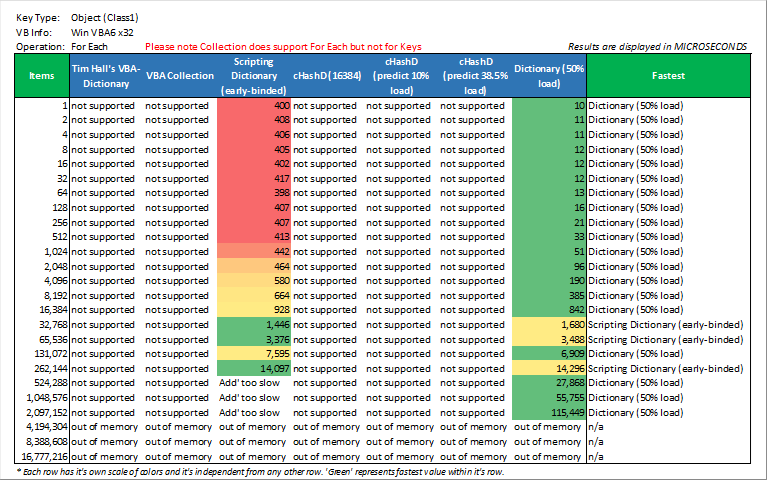Click the orange cell with value 442
The width and height of the screenshot is (767, 480).
(254, 252)
